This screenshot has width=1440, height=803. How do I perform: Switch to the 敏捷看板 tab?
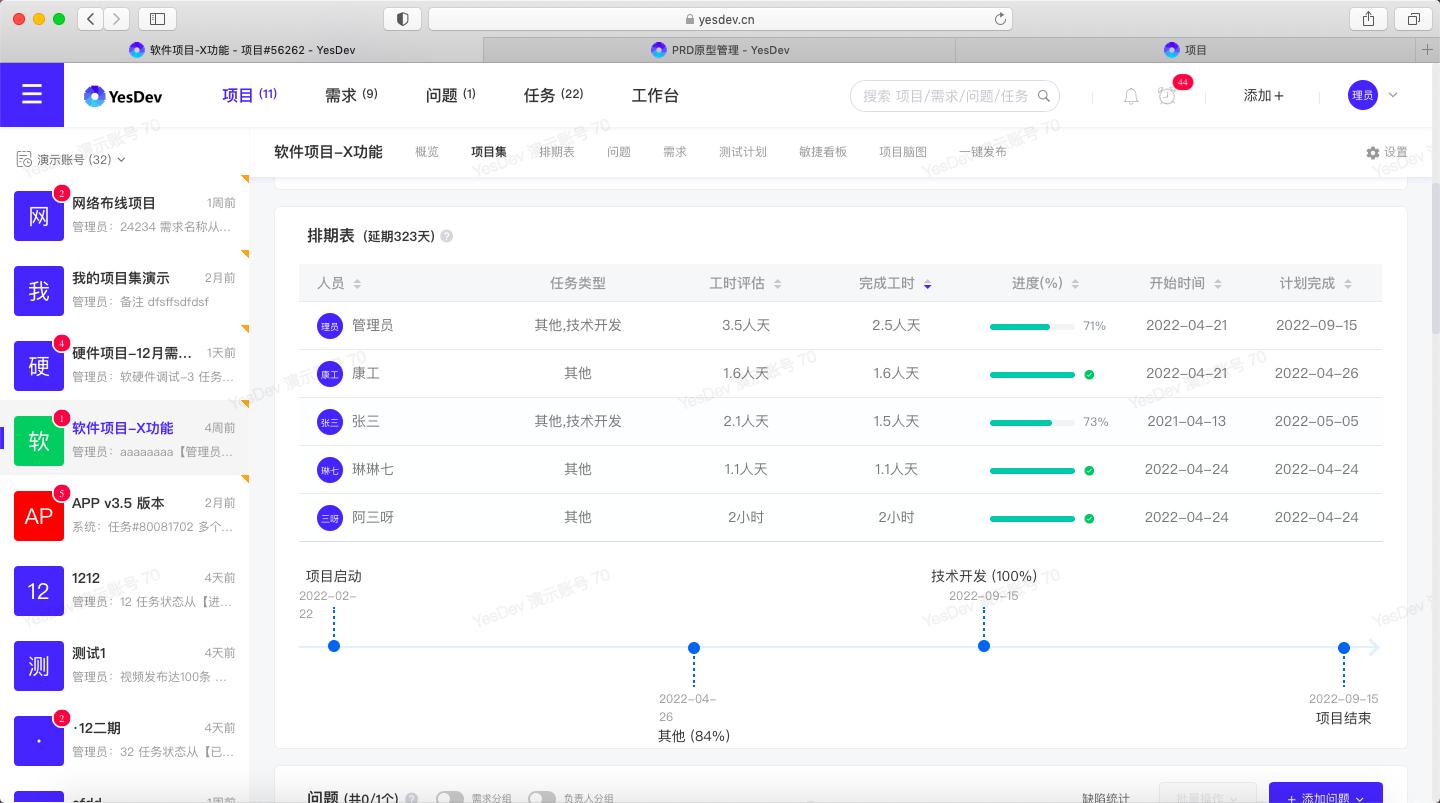coord(823,151)
